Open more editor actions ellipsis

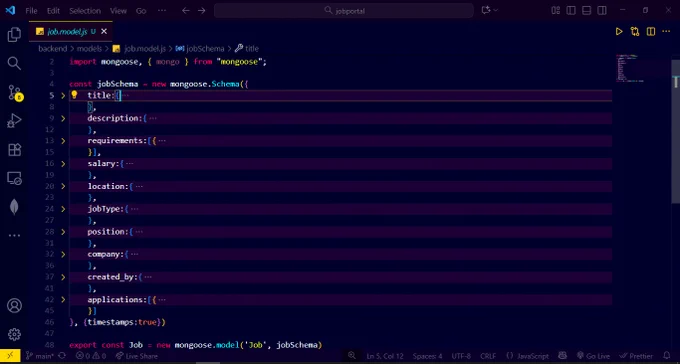pyautogui.click(x=666, y=31)
